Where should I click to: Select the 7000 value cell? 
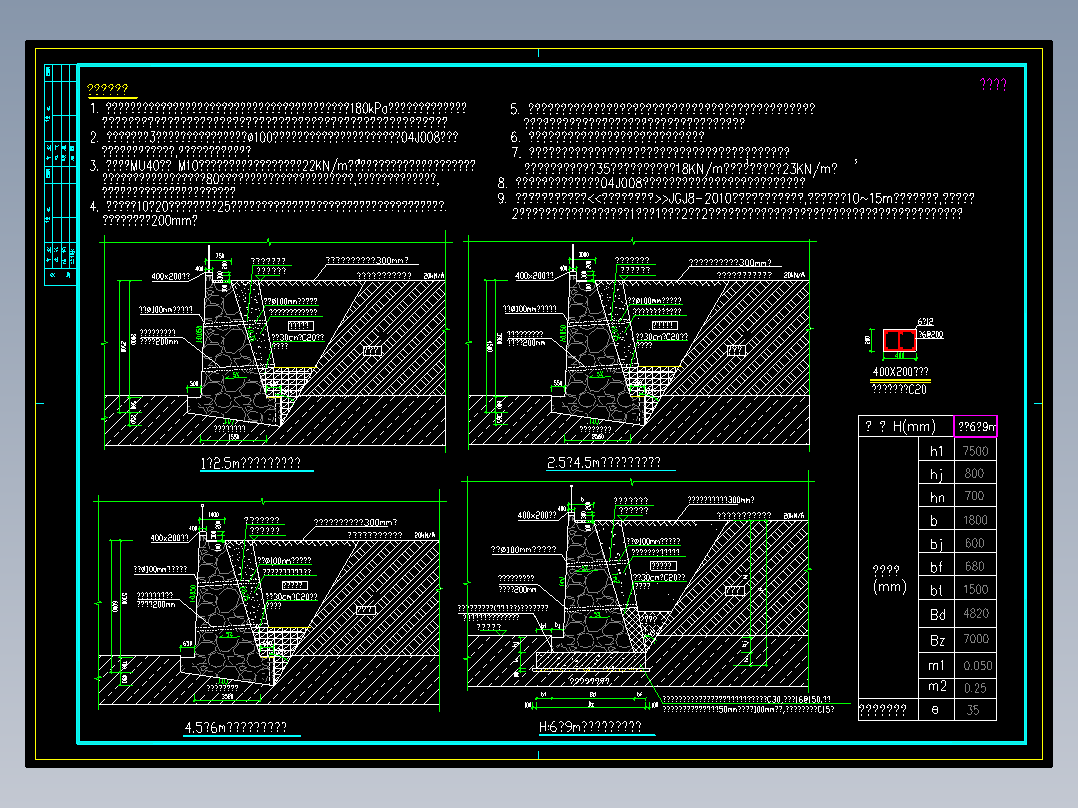click(976, 640)
